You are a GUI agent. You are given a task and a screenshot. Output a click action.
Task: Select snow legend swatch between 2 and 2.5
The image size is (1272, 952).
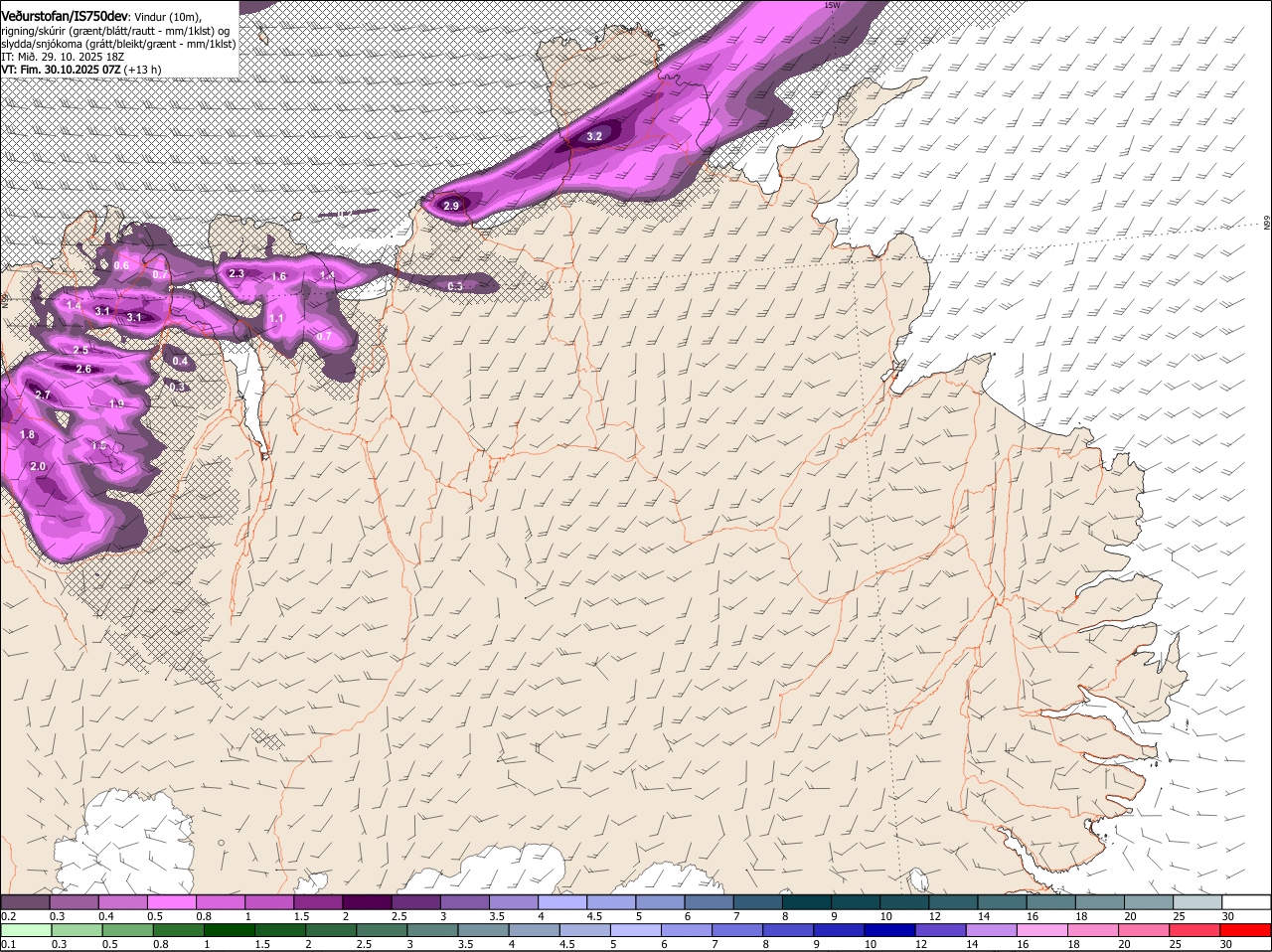368,902
